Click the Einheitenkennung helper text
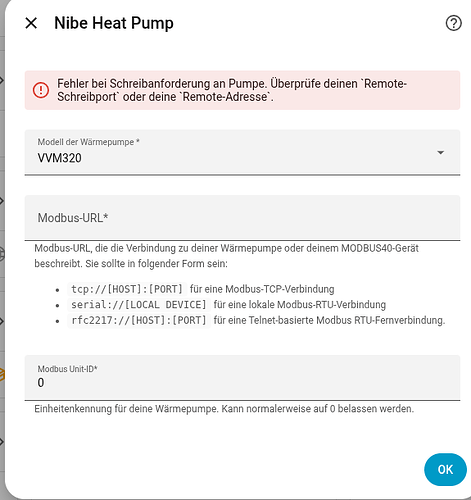471x500 pixels. (224, 409)
